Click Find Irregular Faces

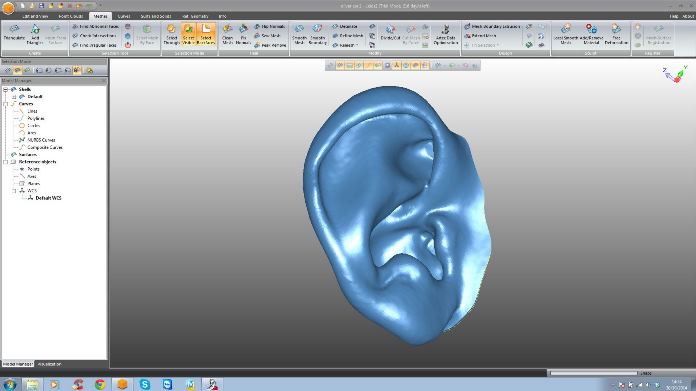pyautogui.click(x=95, y=45)
